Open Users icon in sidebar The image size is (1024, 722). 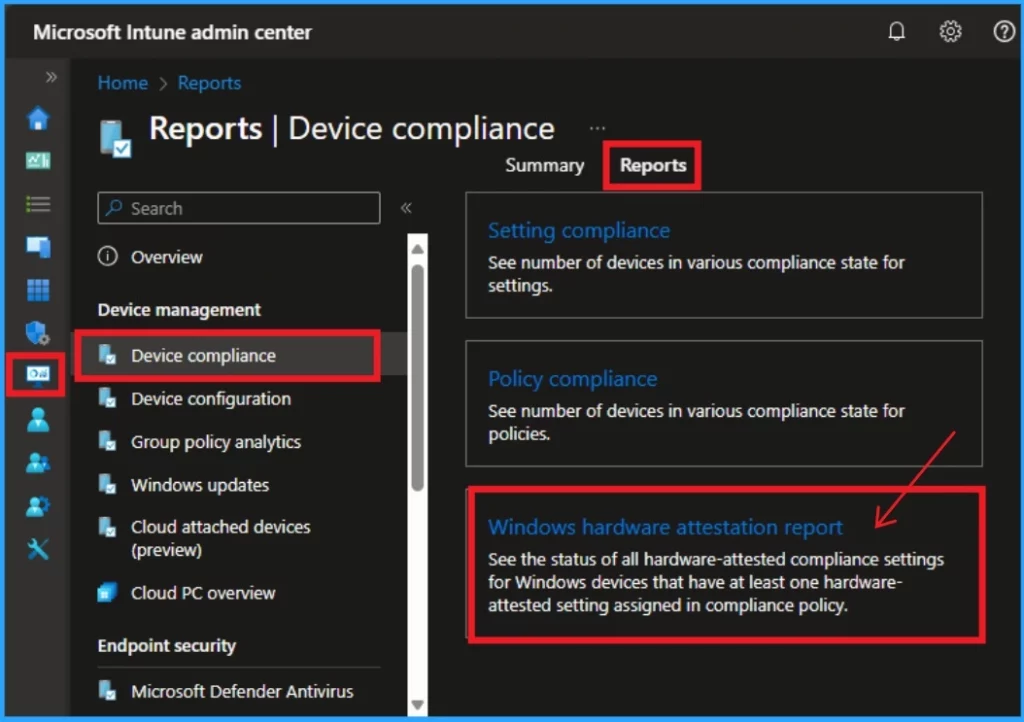point(38,420)
